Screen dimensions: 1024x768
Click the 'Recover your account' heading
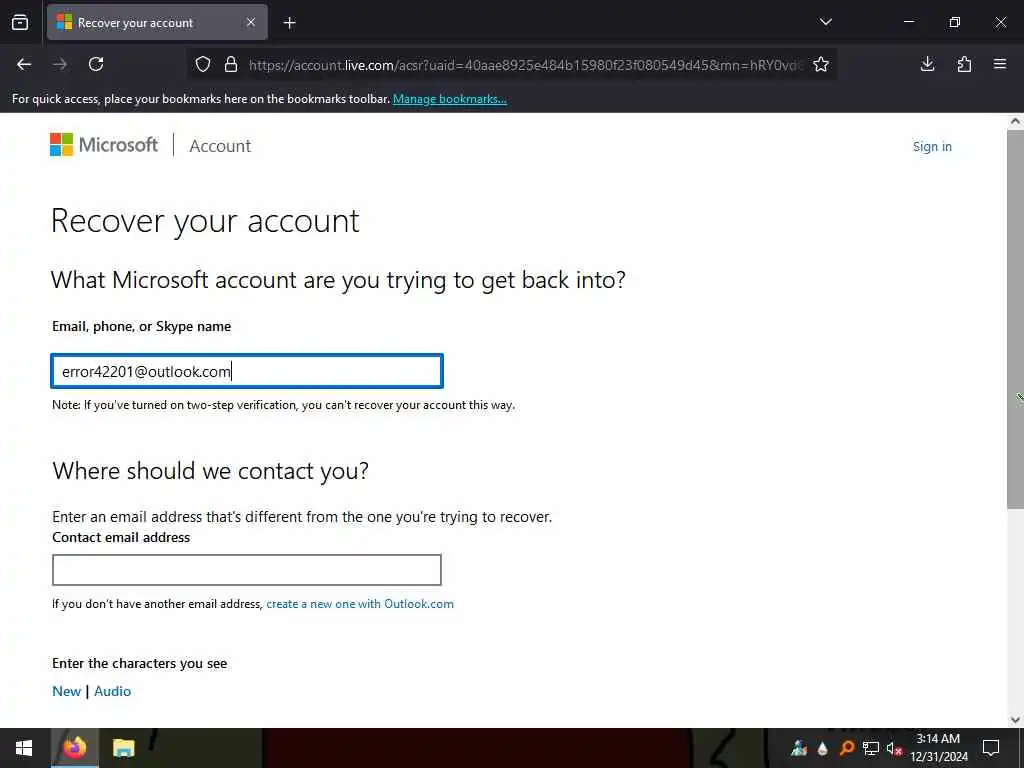[x=205, y=221]
